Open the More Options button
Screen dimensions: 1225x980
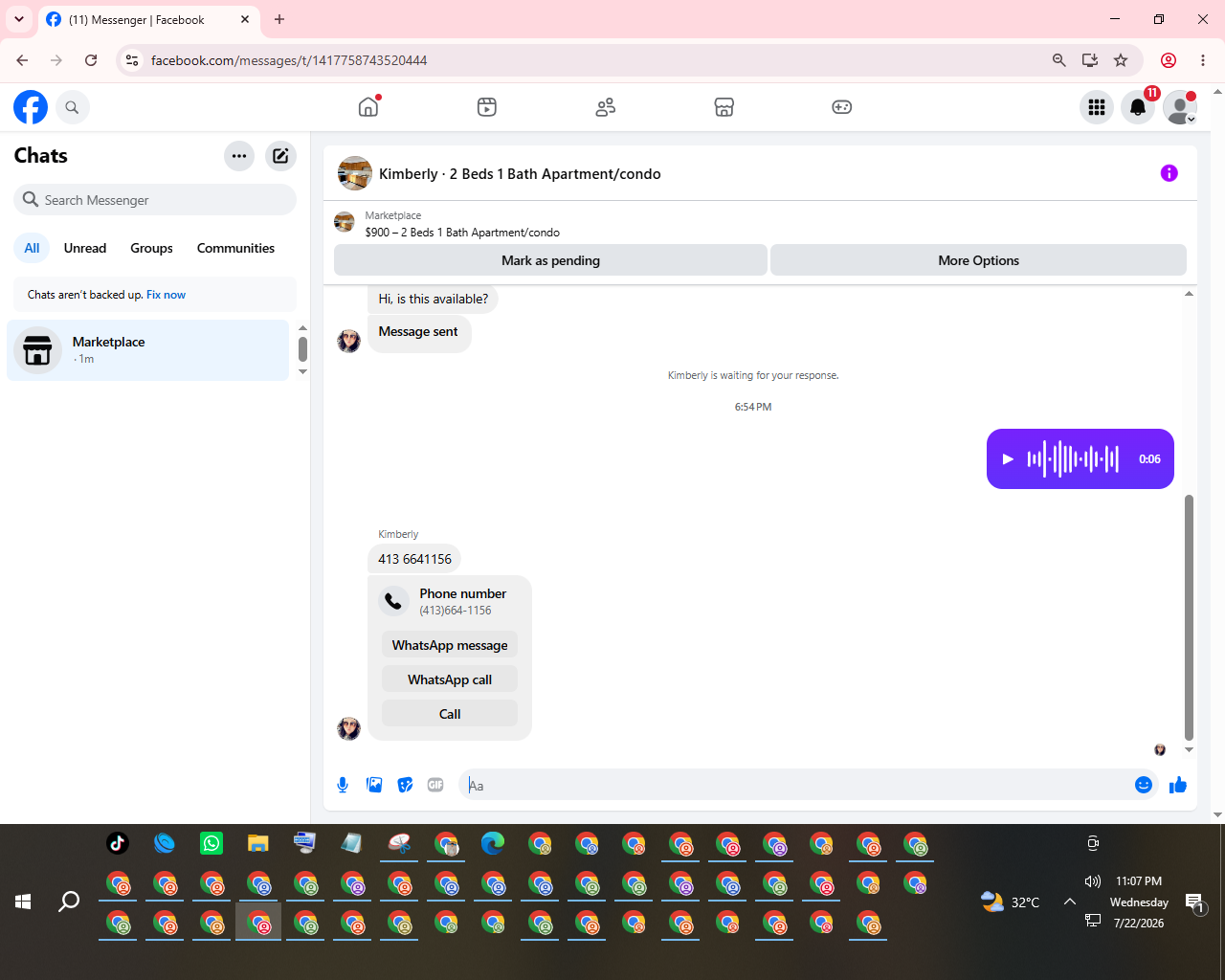click(978, 260)
